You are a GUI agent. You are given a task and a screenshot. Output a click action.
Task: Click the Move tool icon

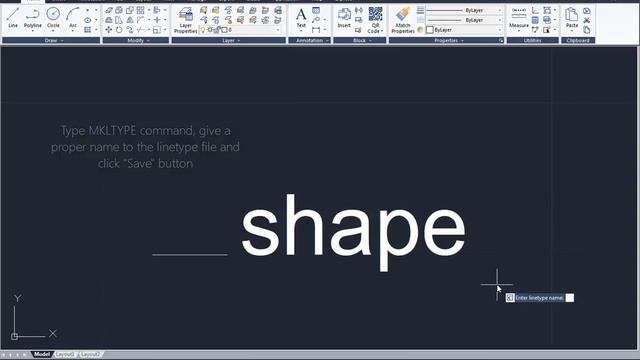109,30
